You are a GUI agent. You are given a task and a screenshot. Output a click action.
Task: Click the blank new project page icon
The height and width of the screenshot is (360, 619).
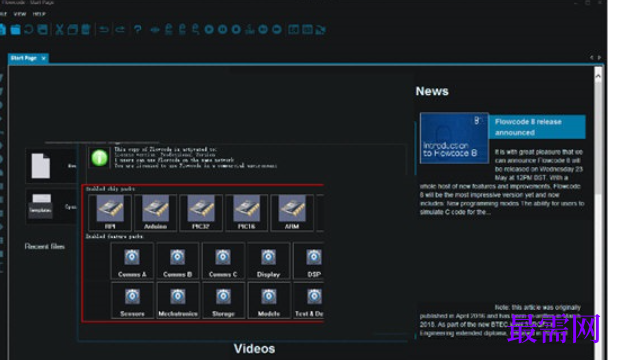coord(41,166)
